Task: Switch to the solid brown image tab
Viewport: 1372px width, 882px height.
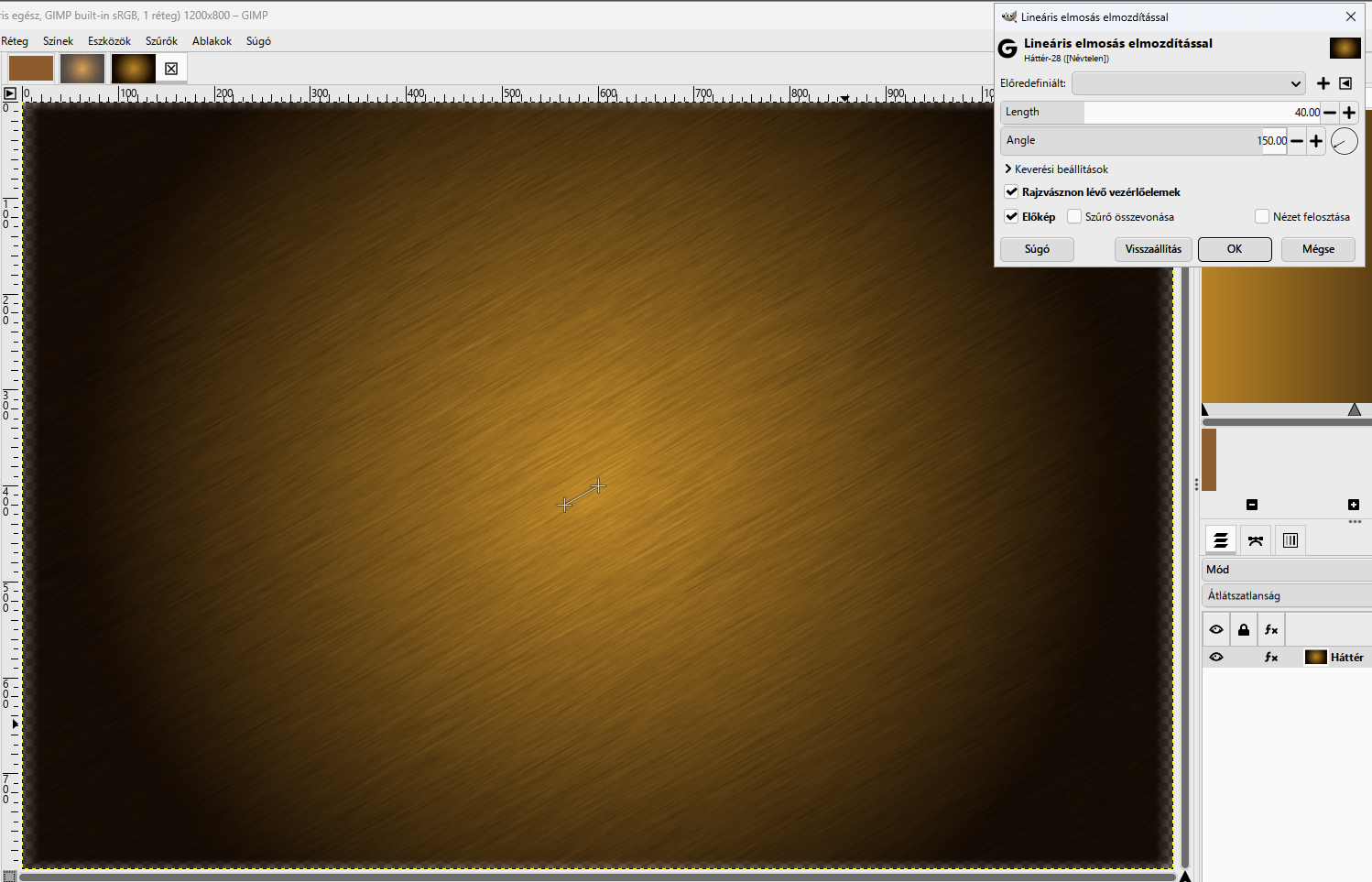Action: 31,69
